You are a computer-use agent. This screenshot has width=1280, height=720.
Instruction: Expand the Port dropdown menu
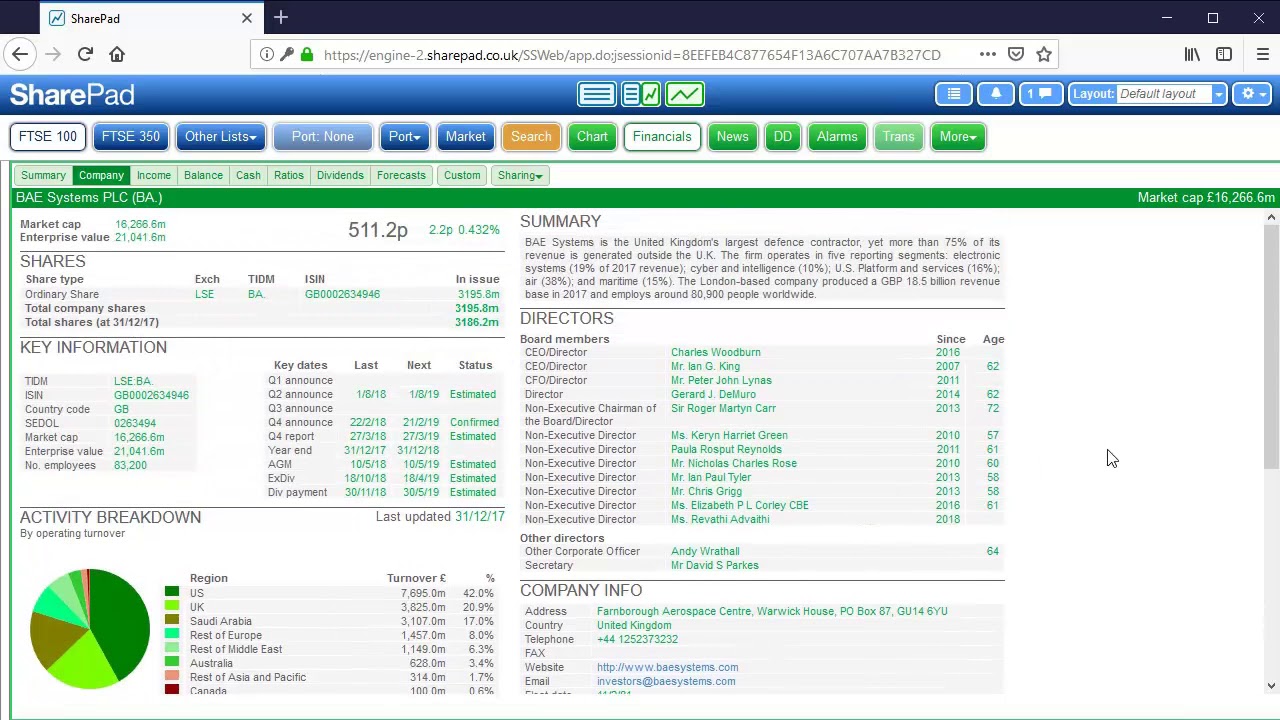[x=404, y=137]
